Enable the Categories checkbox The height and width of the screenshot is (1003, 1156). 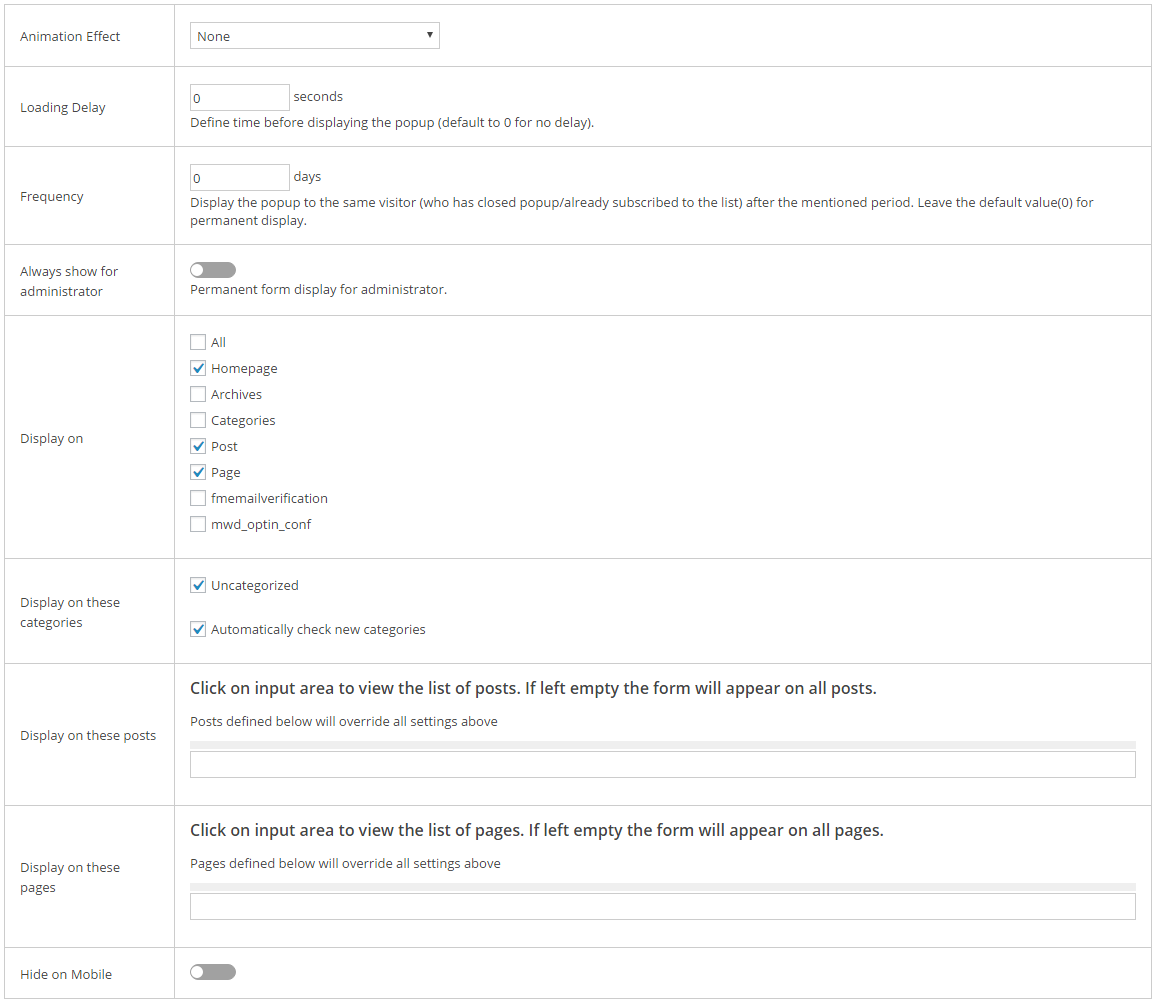[x=198, y=420]
